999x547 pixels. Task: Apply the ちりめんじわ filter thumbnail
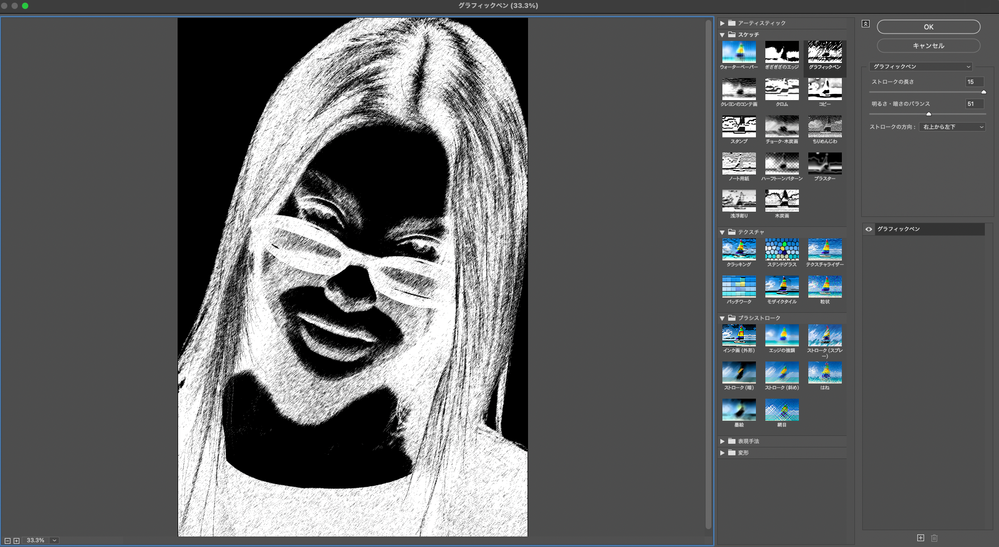(824, 126)
